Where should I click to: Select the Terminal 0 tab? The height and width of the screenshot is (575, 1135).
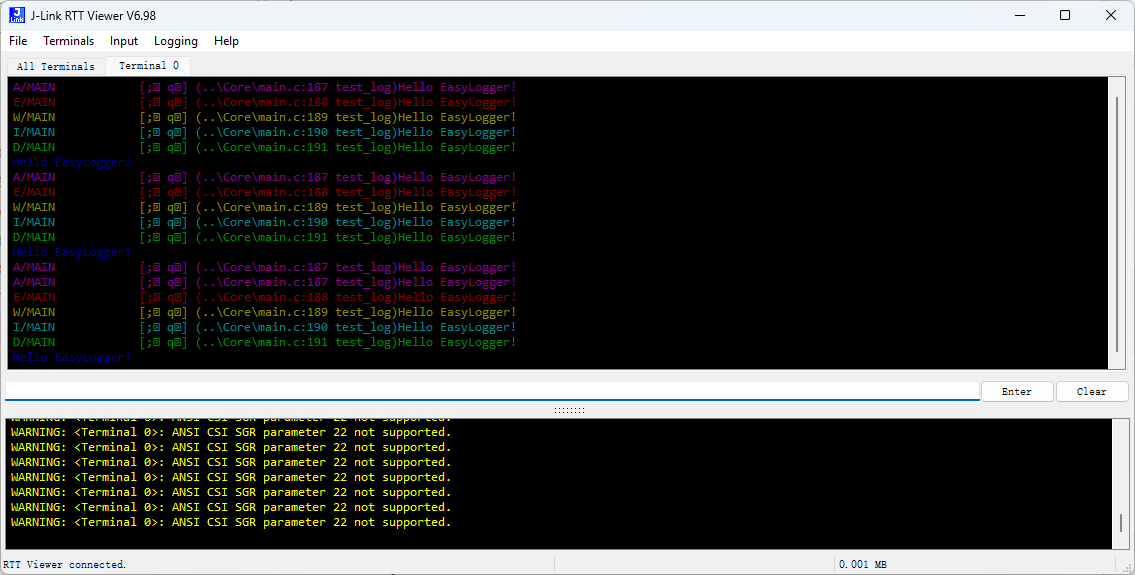[149, 66]
